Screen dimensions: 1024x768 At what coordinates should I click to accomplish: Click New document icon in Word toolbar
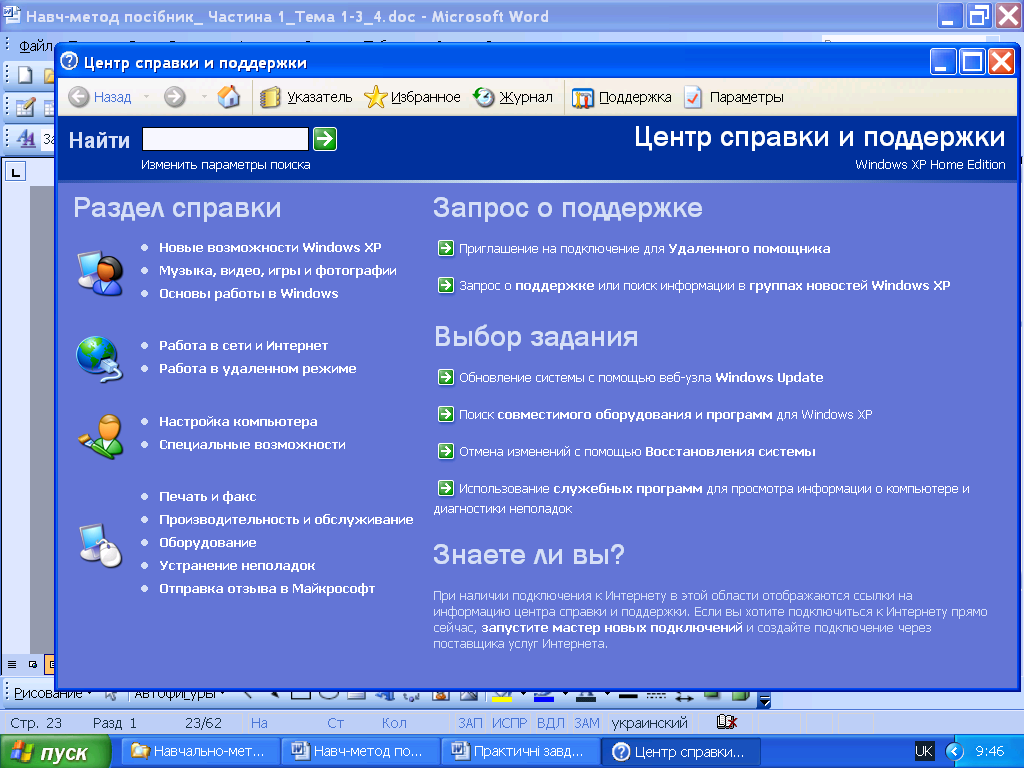coord(25,75)
